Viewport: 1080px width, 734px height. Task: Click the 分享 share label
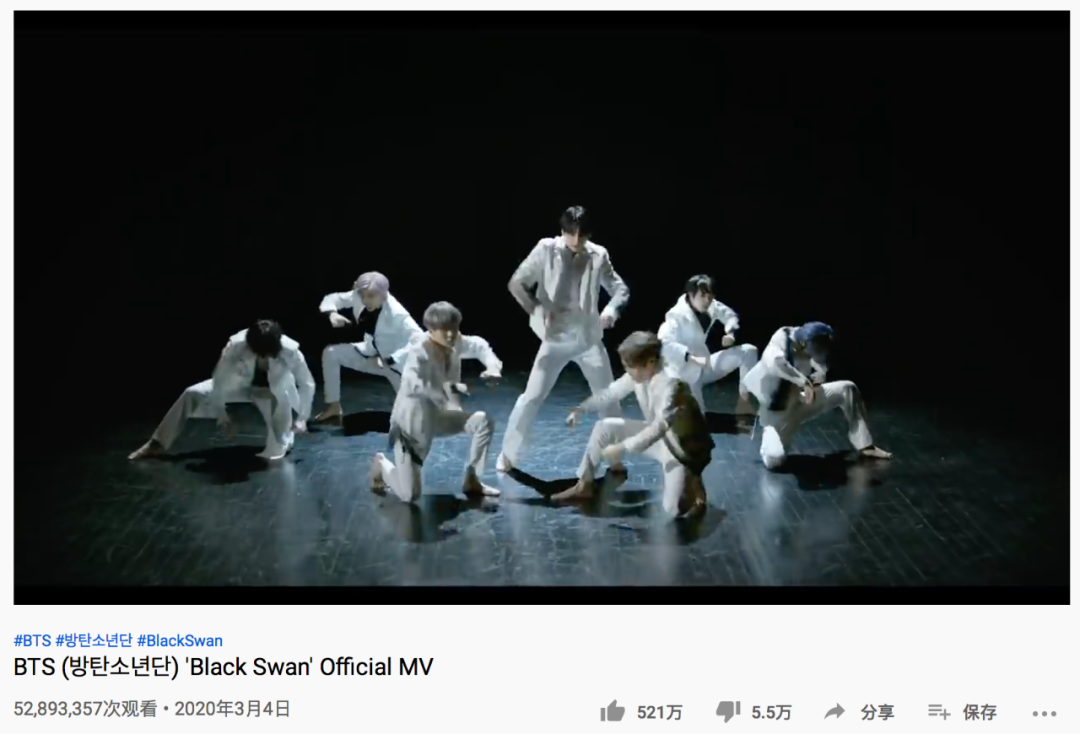[x=877, y=712]
